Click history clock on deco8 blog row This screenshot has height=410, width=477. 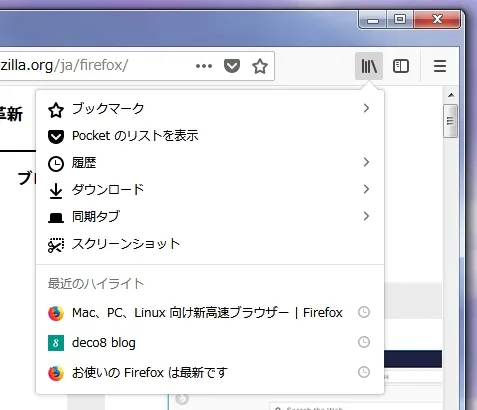(x=364, y=342)
